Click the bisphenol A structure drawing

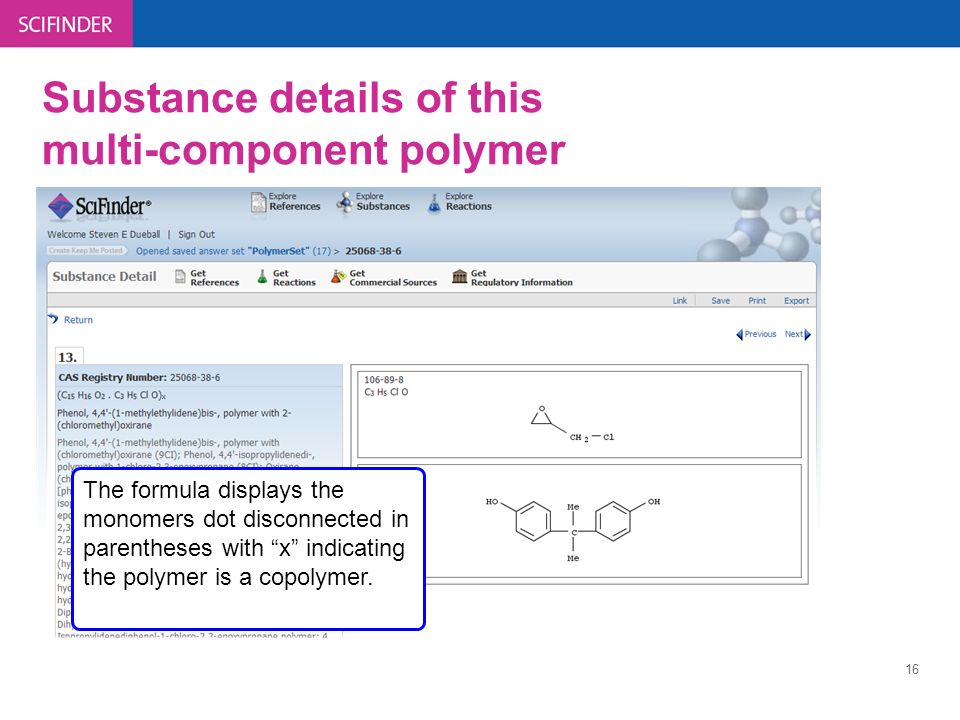(573, 529)
